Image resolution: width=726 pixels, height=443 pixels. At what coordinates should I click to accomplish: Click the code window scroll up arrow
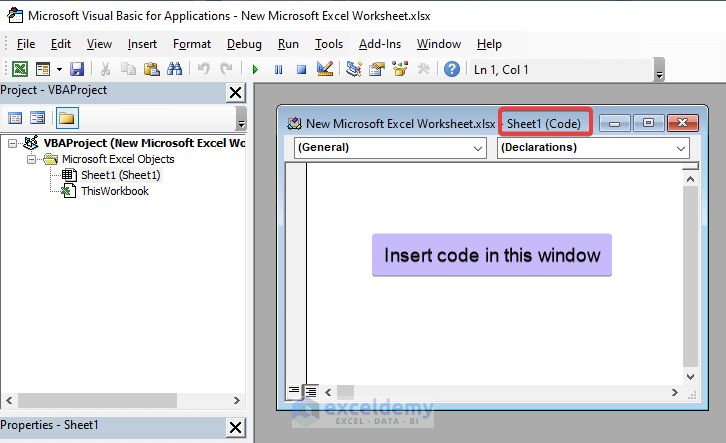pos(690,179)
